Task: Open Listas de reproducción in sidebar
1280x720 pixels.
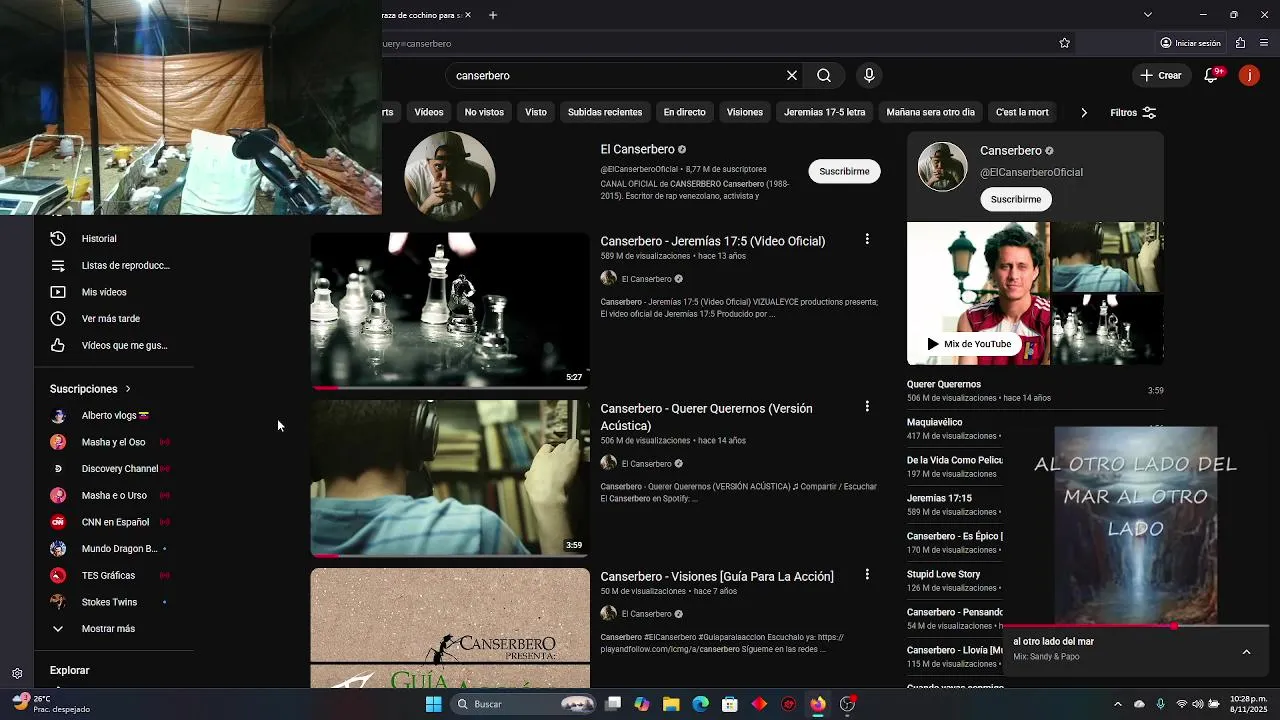Action: (x=112, y=265)
